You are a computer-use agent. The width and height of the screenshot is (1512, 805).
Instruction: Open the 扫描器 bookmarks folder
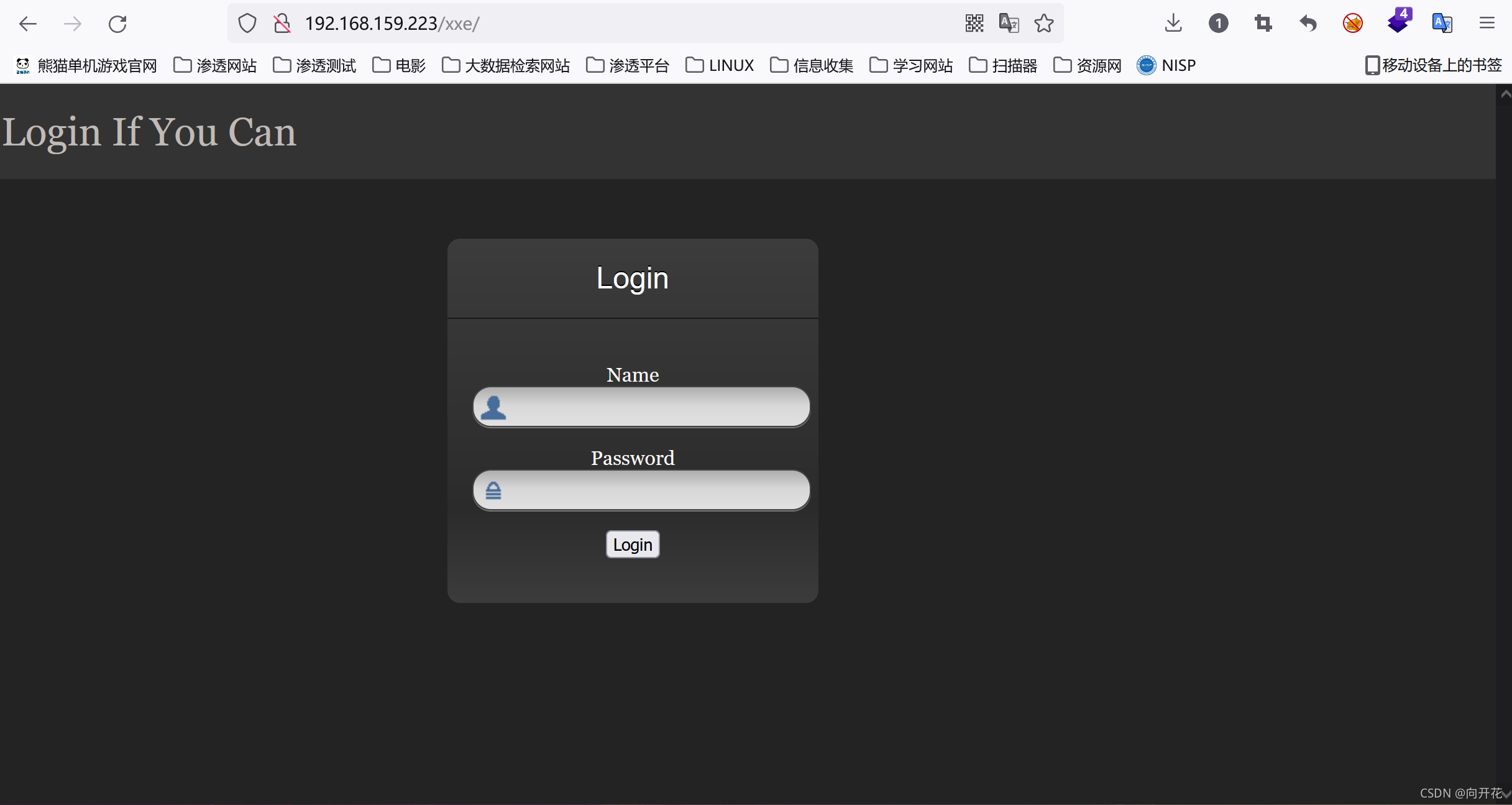pyautogui.click(x=1003, y=65)
